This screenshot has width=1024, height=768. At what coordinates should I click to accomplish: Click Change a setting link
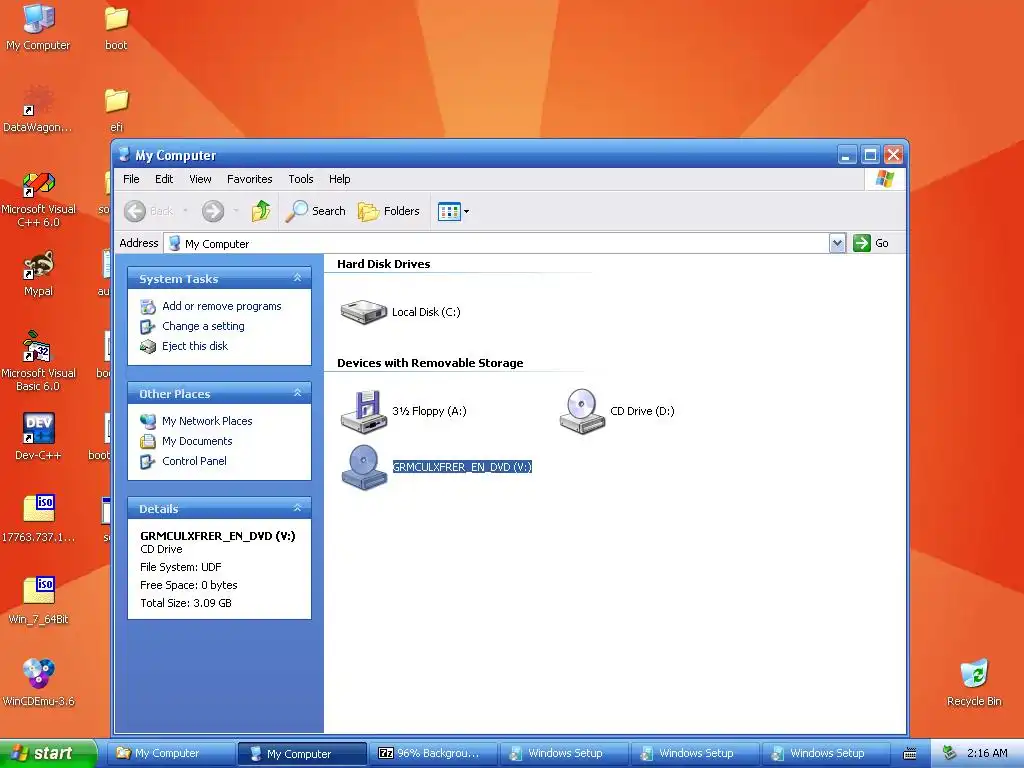pos(203,326)
